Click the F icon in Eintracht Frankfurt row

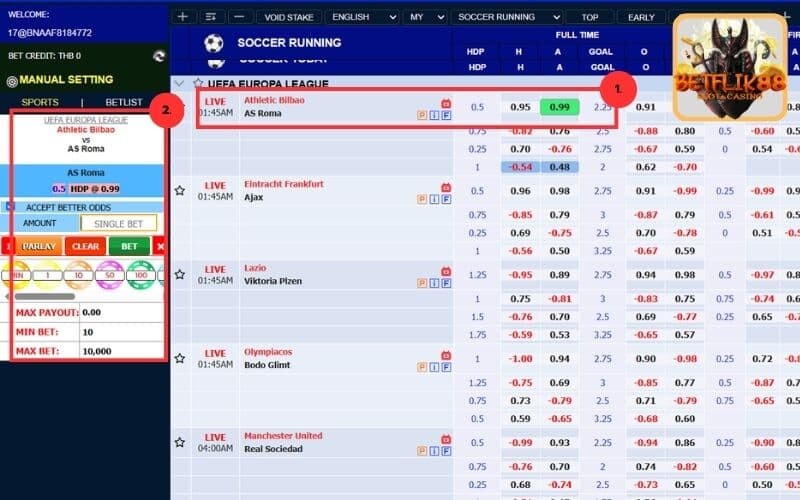[x=446, y=199]
